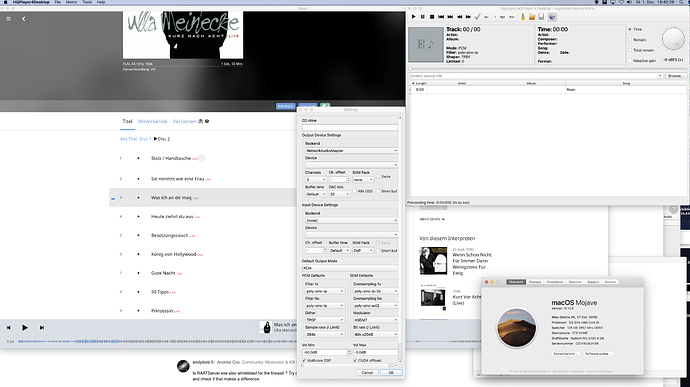Click the CD drive input field

pos(350,128)
